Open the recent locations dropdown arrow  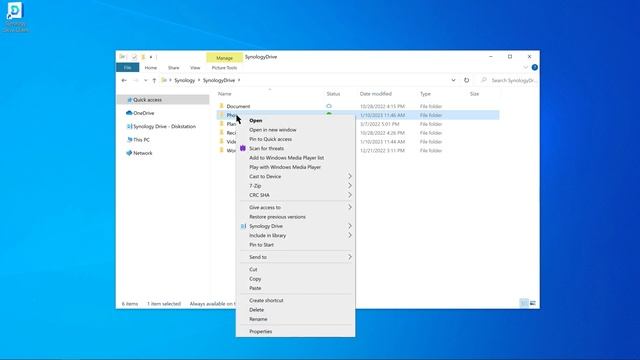click(x=146, y=80)
